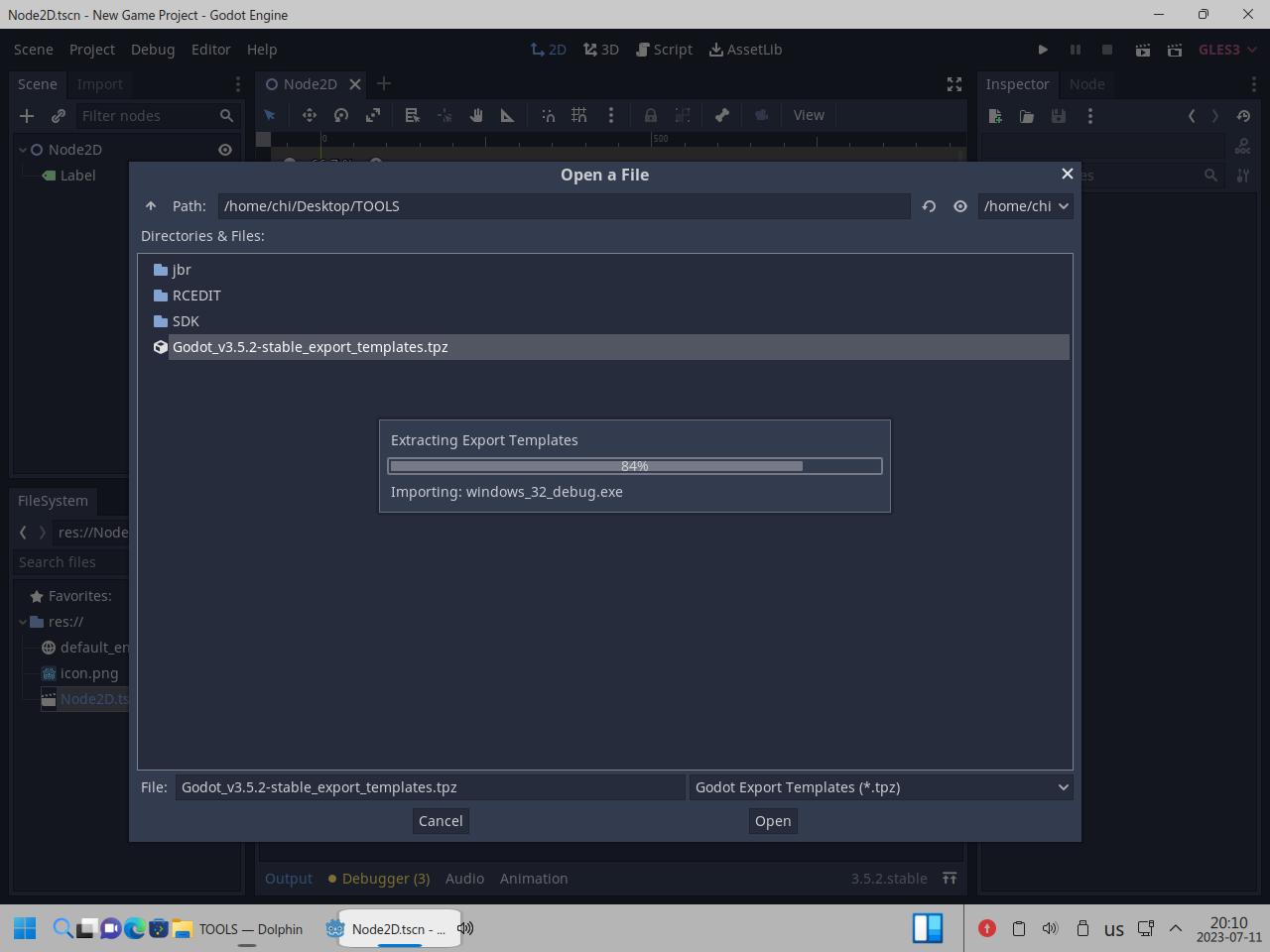Play a custom scene
The width and height of the screenshot is (1270, 952).
click(x=1175, y=50)
